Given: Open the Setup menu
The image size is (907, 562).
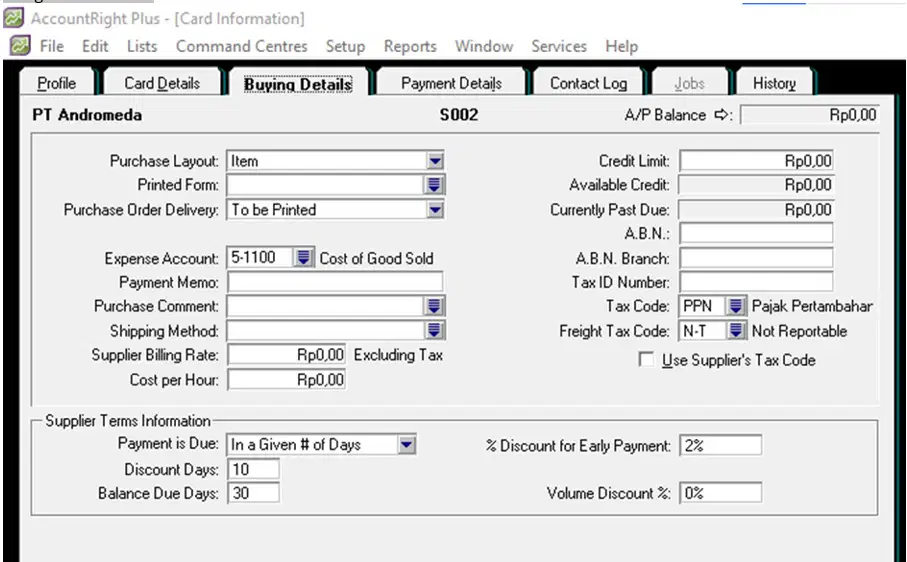Looking at the screenshot, I should [x=345, y=46].
